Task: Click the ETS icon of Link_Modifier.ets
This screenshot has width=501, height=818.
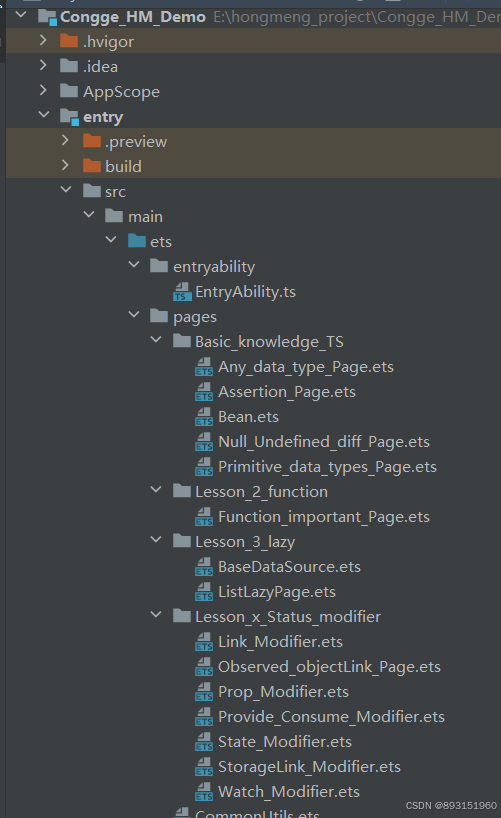Action: click(x=204, y=642)
